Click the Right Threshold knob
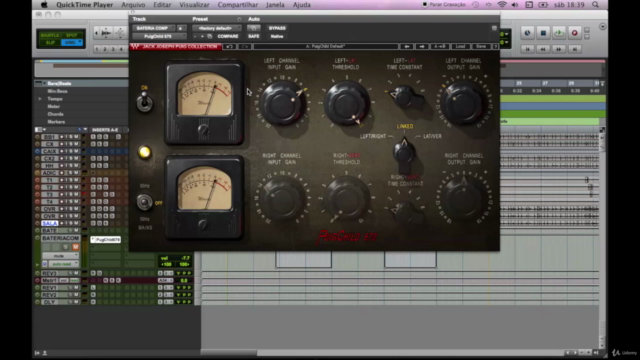This screenshot has width=640, height=360. pos(347,199)
